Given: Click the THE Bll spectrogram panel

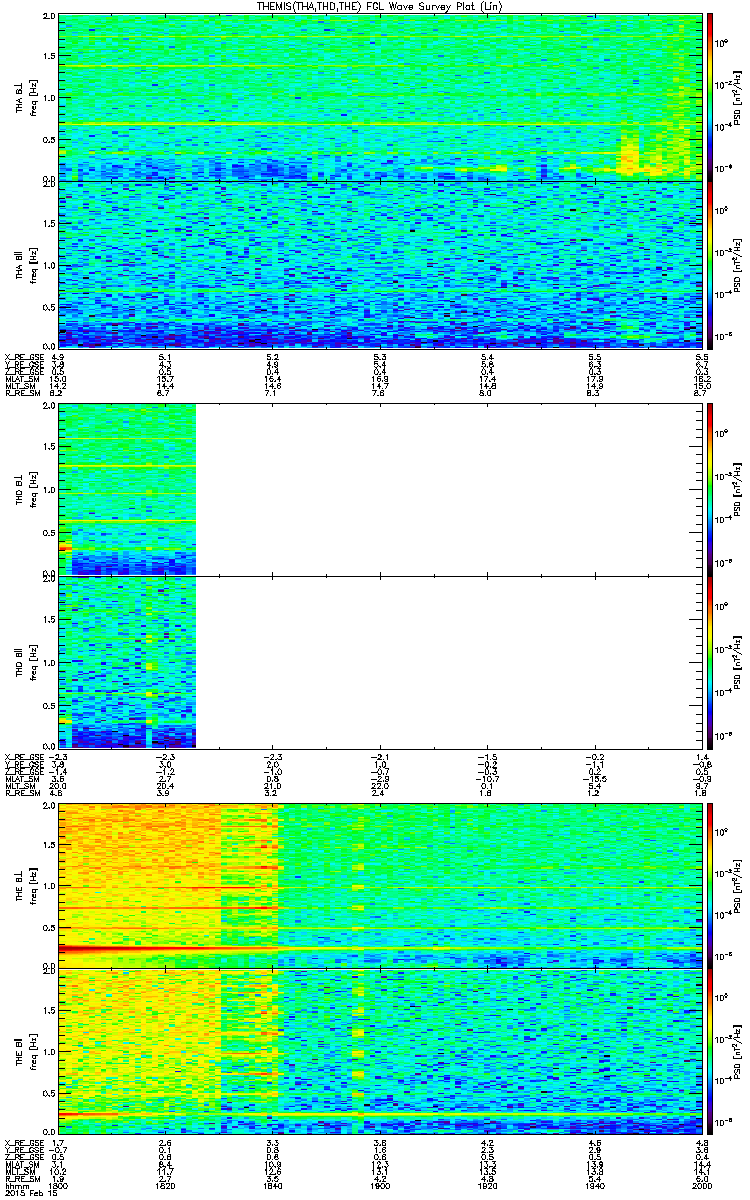Looking at the screenshot, I should (379, 1051).
